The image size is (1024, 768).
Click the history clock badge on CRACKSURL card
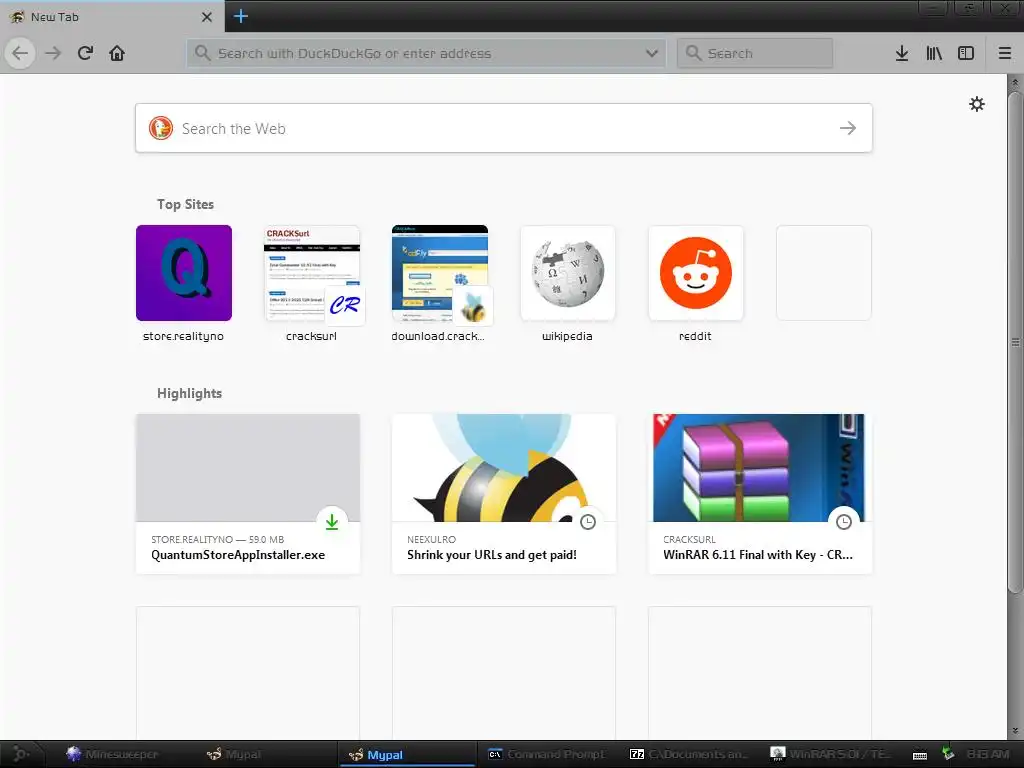[844, 522]
